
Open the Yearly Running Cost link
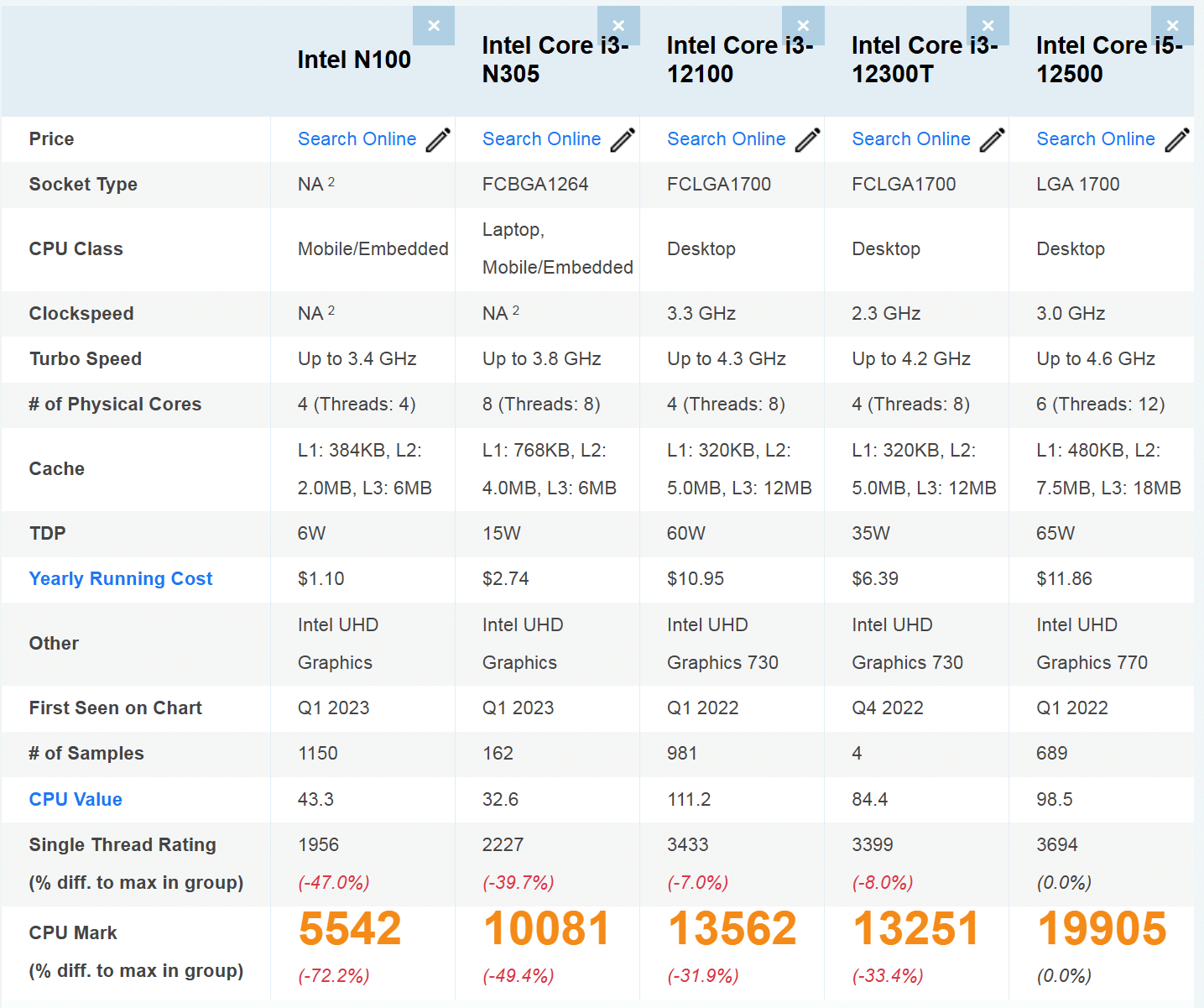(121, 579)
